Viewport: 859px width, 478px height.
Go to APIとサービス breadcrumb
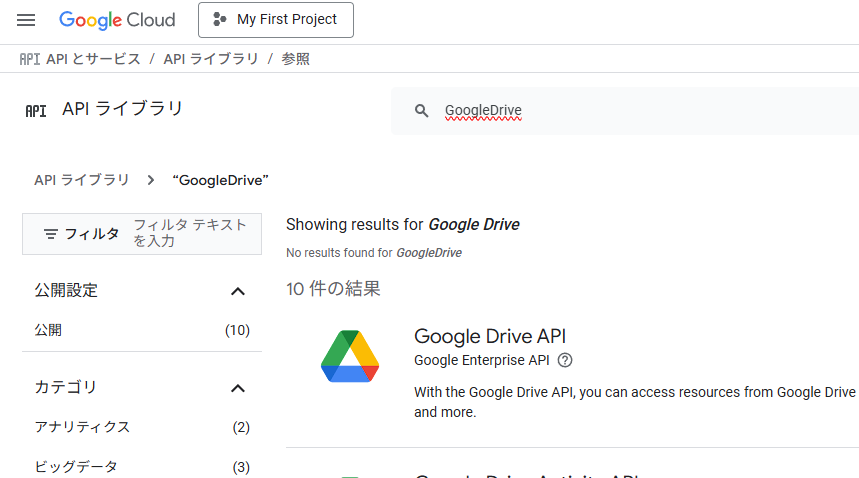point(93,59)
